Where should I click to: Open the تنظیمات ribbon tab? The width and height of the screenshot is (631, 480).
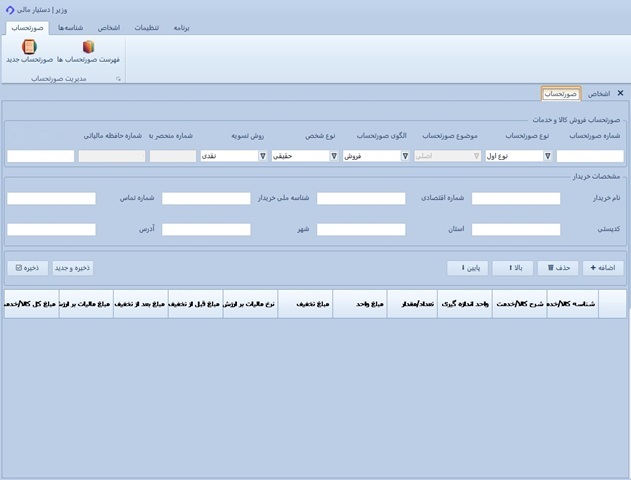146,28
